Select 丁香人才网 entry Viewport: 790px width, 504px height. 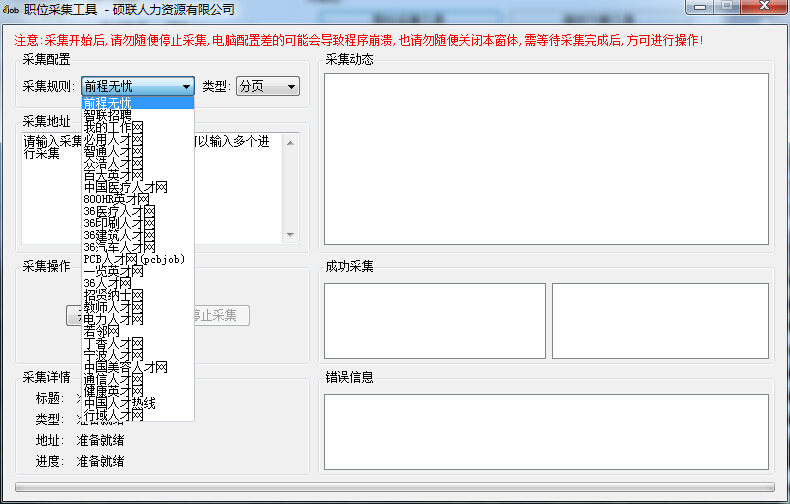point(138,343)
